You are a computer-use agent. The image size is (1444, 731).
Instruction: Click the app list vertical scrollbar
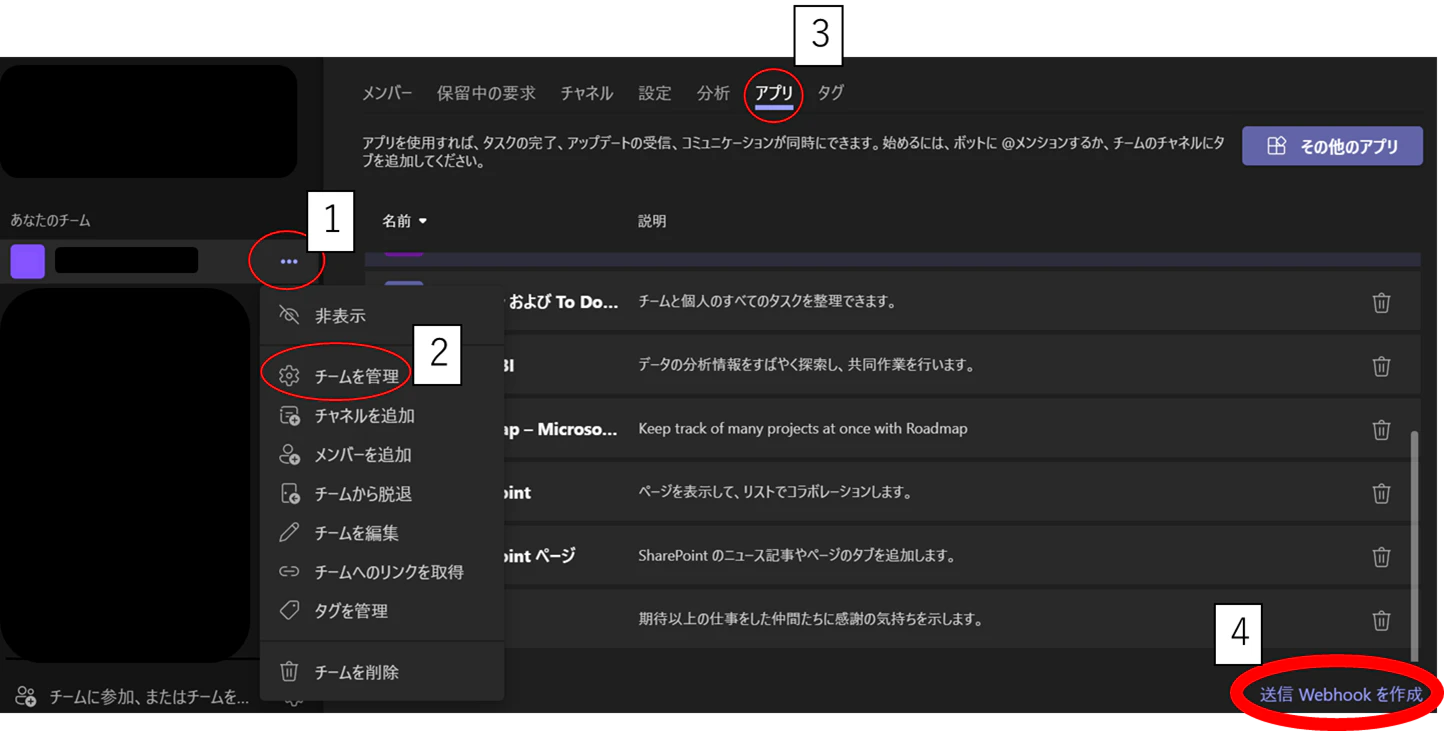coord(1414,545)
